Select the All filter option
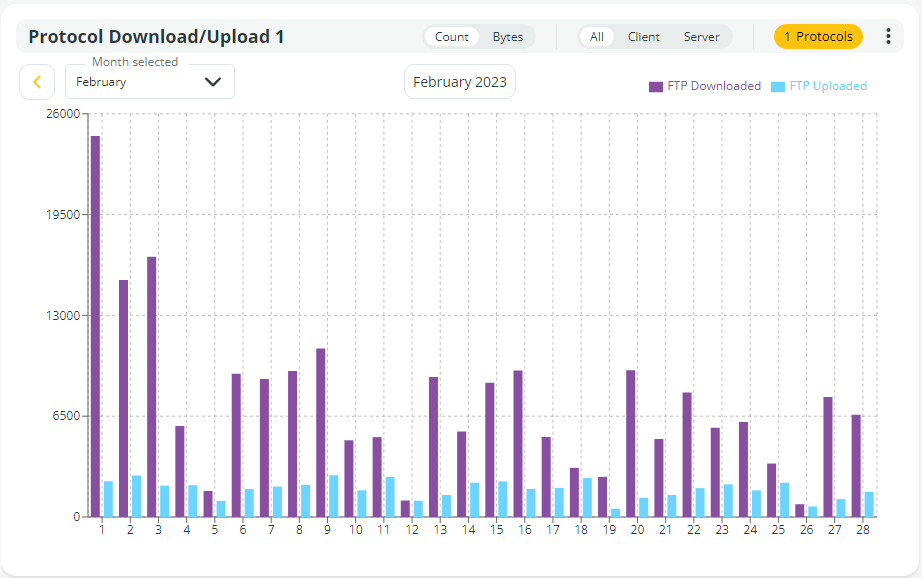 (x=597, y=37)
